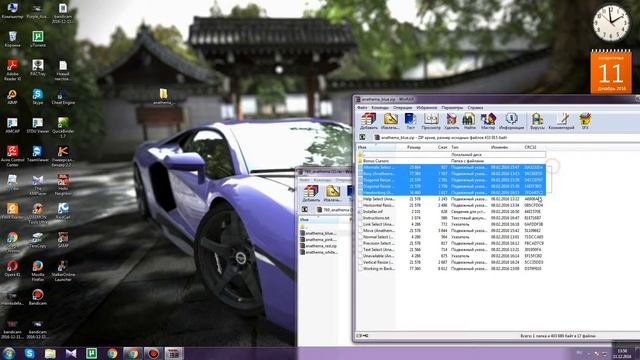Click the archive path field showing anathema_blue.zip
This screenshot has width=640, height=360.
coord(504,138)
